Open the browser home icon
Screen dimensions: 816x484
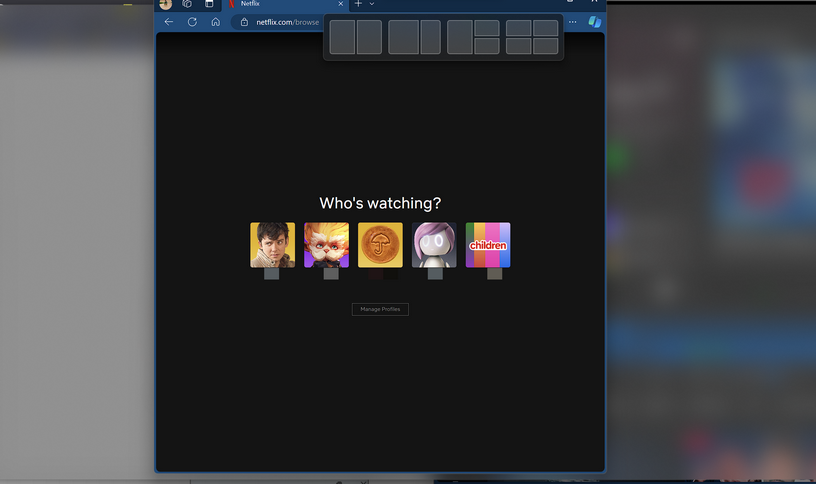215,22
